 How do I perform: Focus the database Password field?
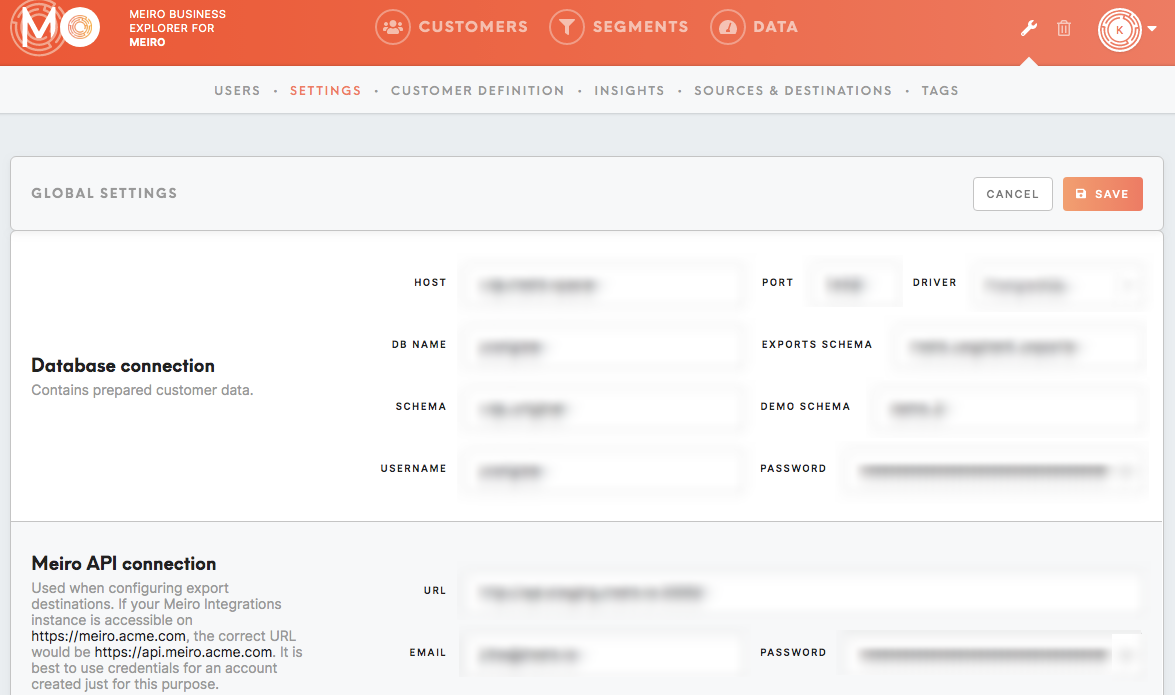click(x=994, y=471)
